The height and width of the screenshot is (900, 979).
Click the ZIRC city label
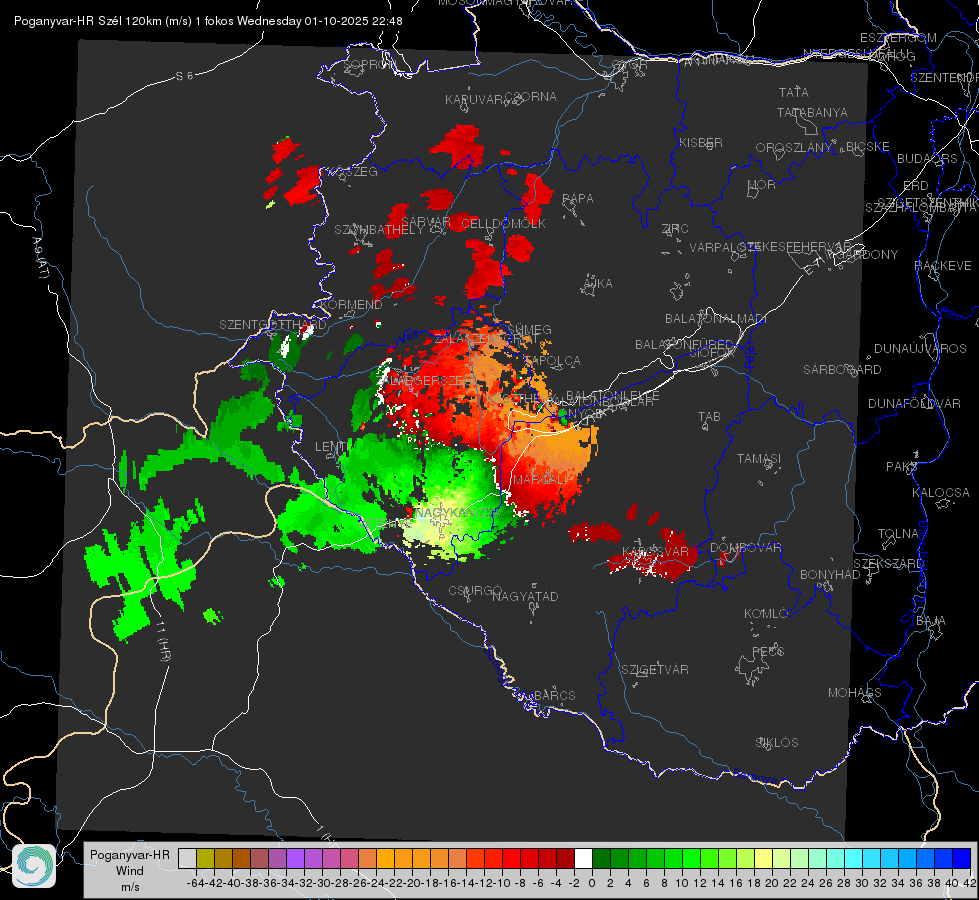[675, 229]
